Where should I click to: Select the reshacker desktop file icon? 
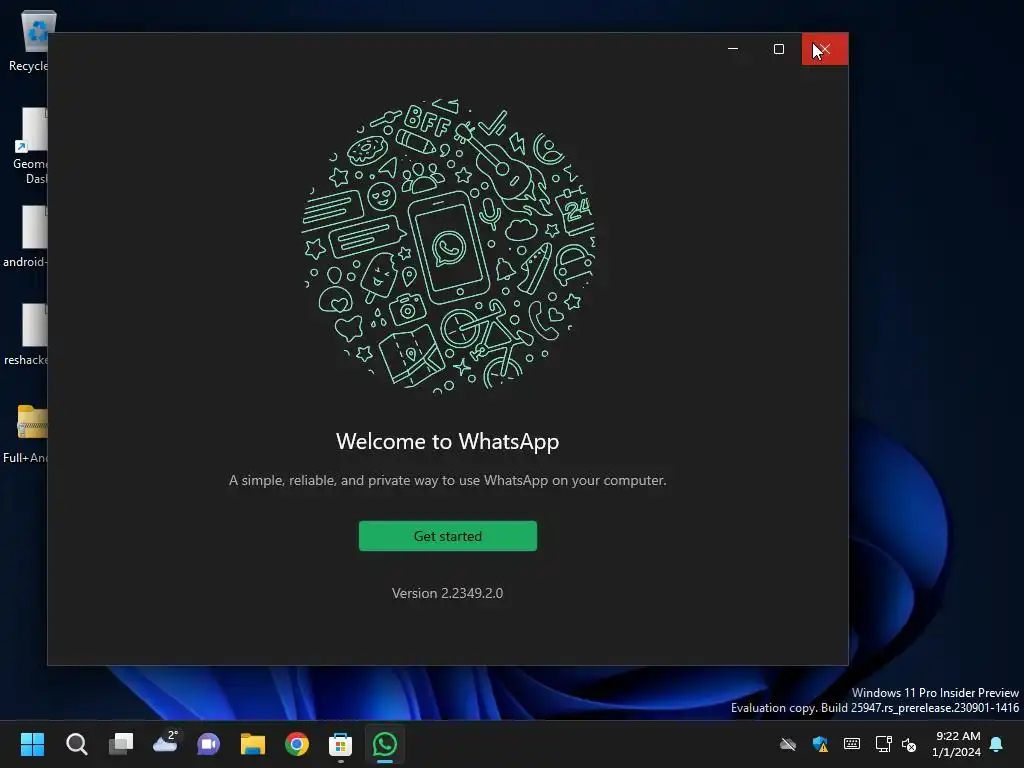26,334
